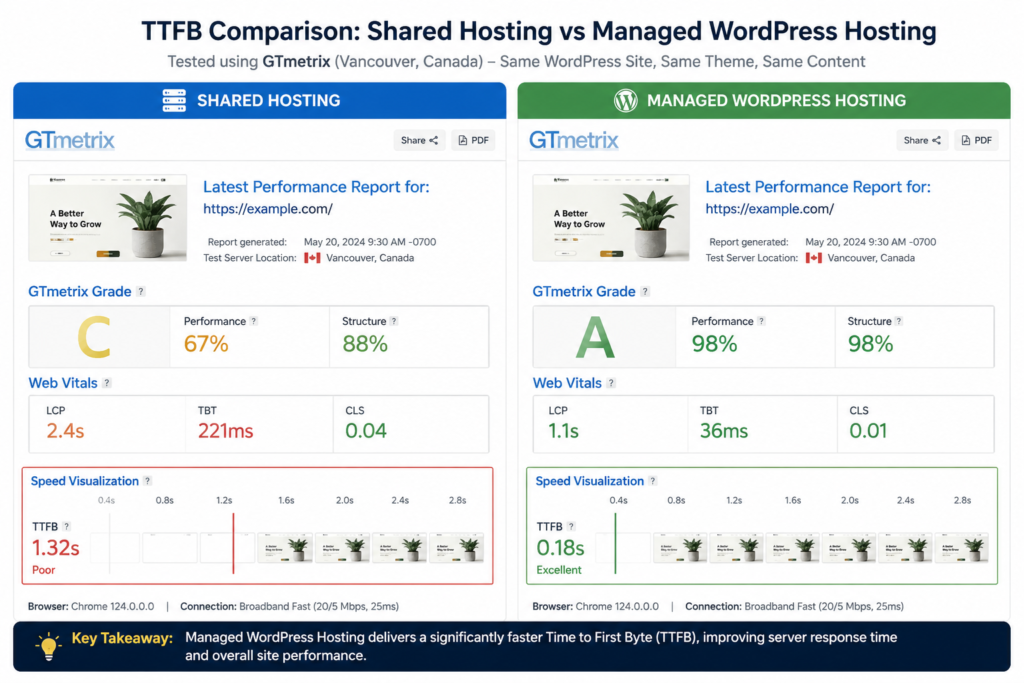Open example.com link in Shared Hosting report
Image resolution: width=1024 pixels, height=683 pixels.
[268, 209]
